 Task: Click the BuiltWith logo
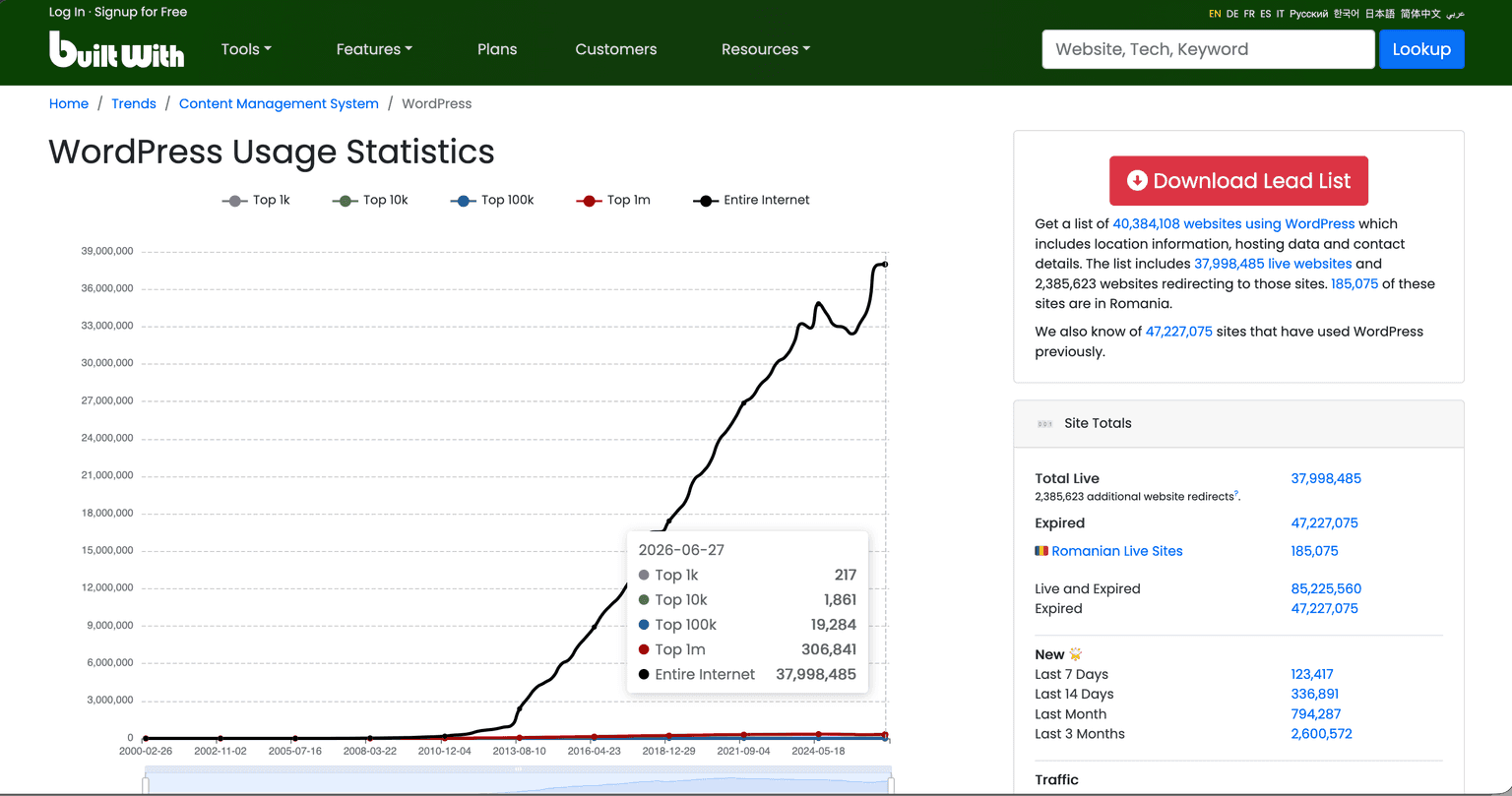(116, 49)
